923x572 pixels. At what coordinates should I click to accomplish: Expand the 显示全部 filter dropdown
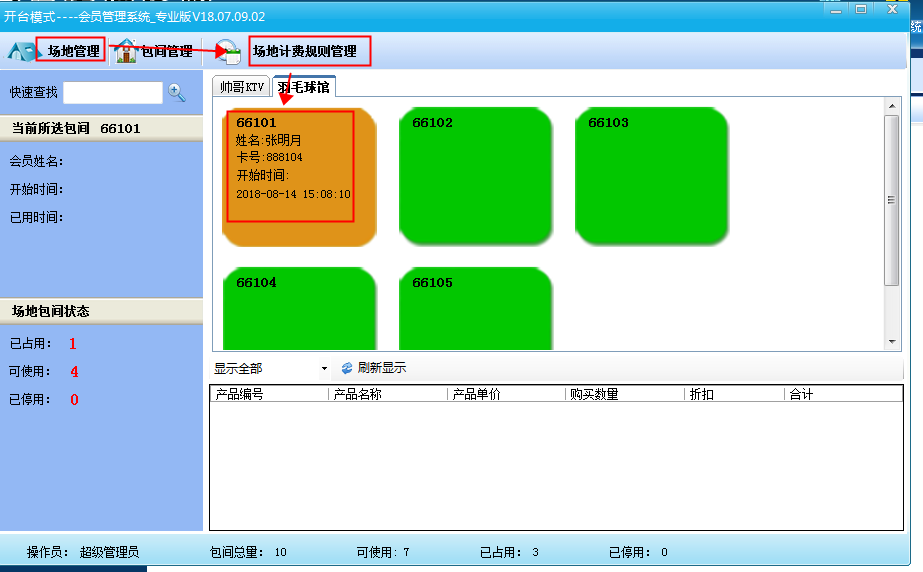(324, 369)
